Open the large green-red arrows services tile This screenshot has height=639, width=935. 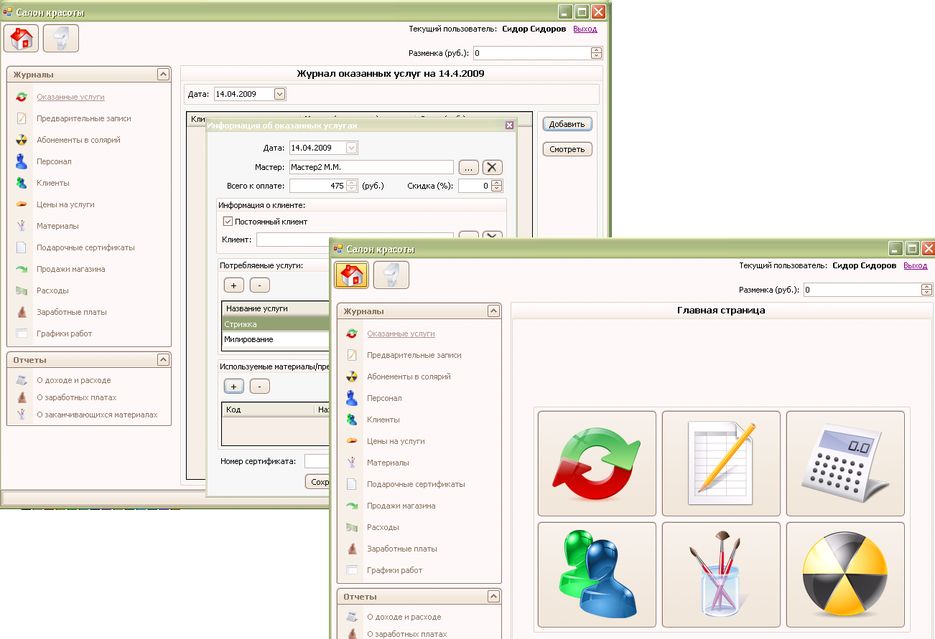tap(597, 463)
